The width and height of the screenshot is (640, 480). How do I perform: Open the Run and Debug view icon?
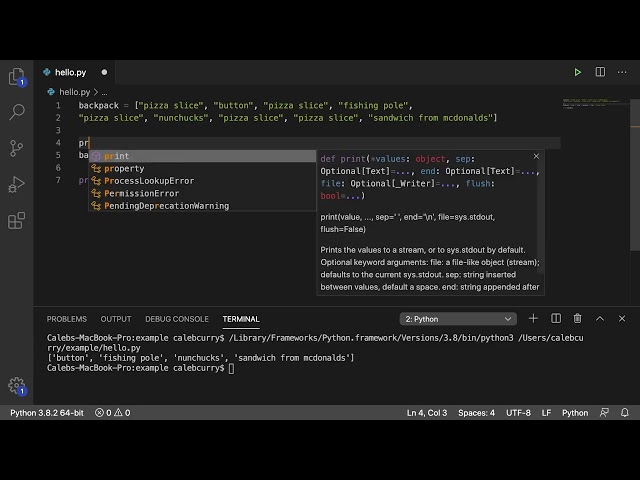click(17, 184)
